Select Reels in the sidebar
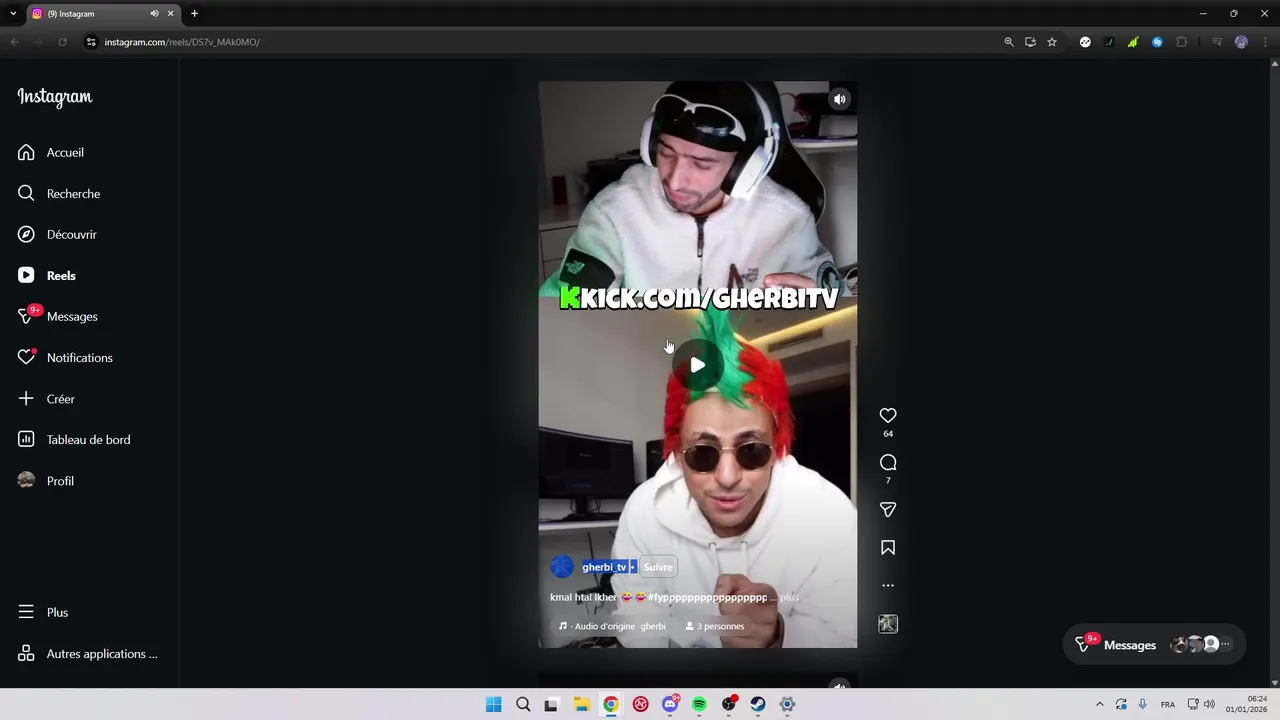 click(47, 275)
